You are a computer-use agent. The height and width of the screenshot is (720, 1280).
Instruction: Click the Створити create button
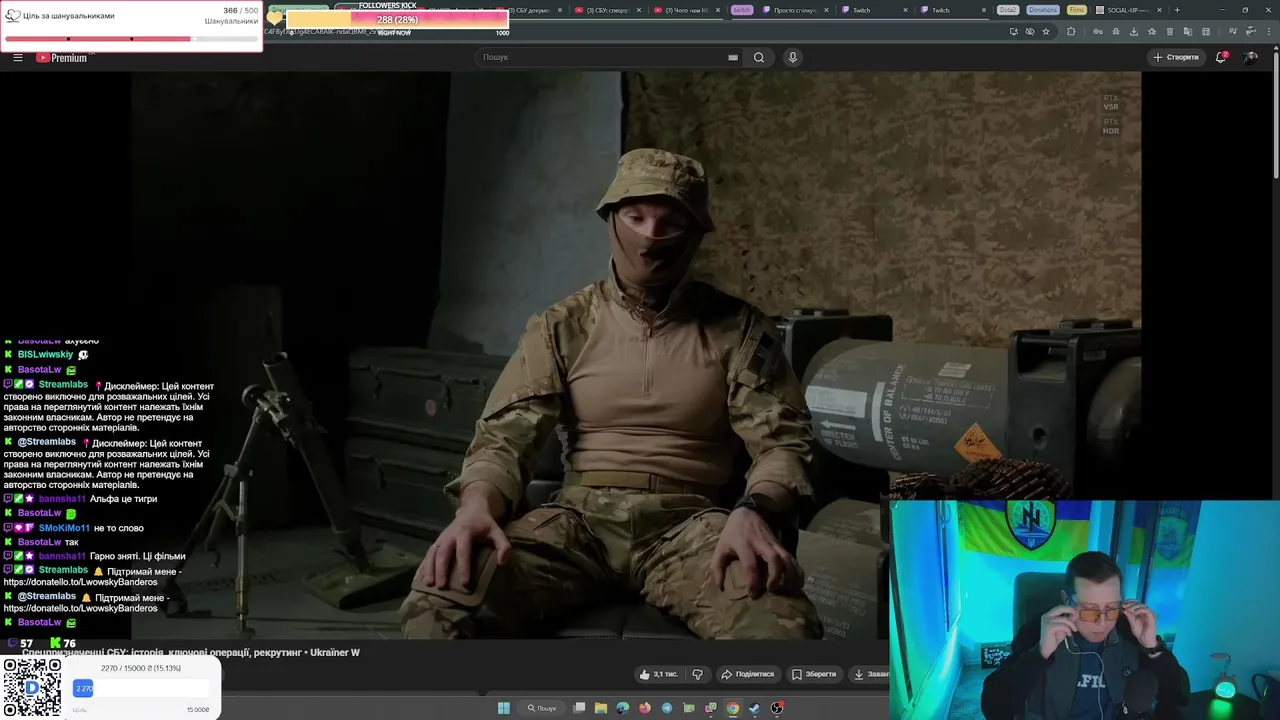(x=1176, y=57)
